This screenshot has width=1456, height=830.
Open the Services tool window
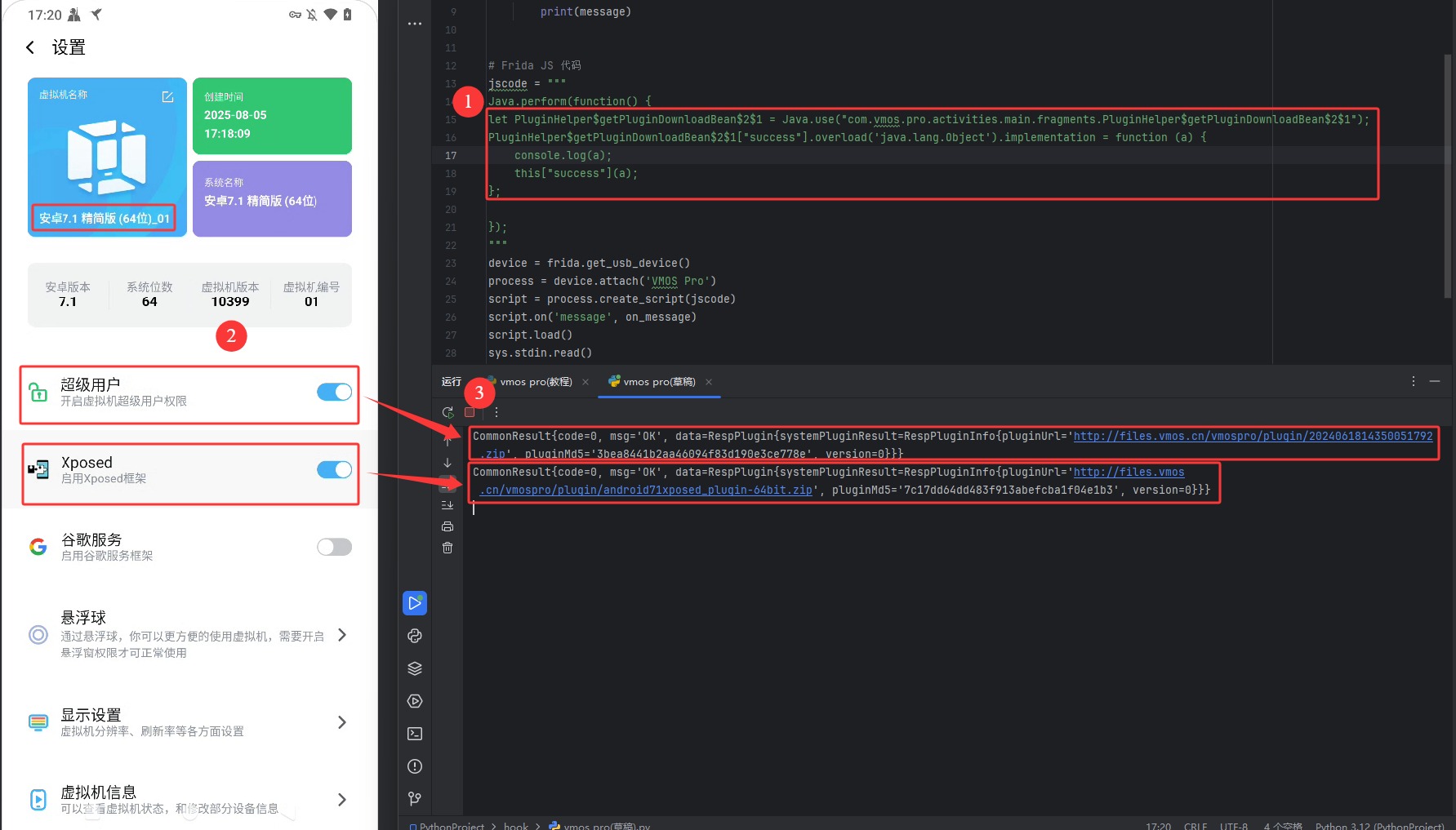(x=415, y=701)
